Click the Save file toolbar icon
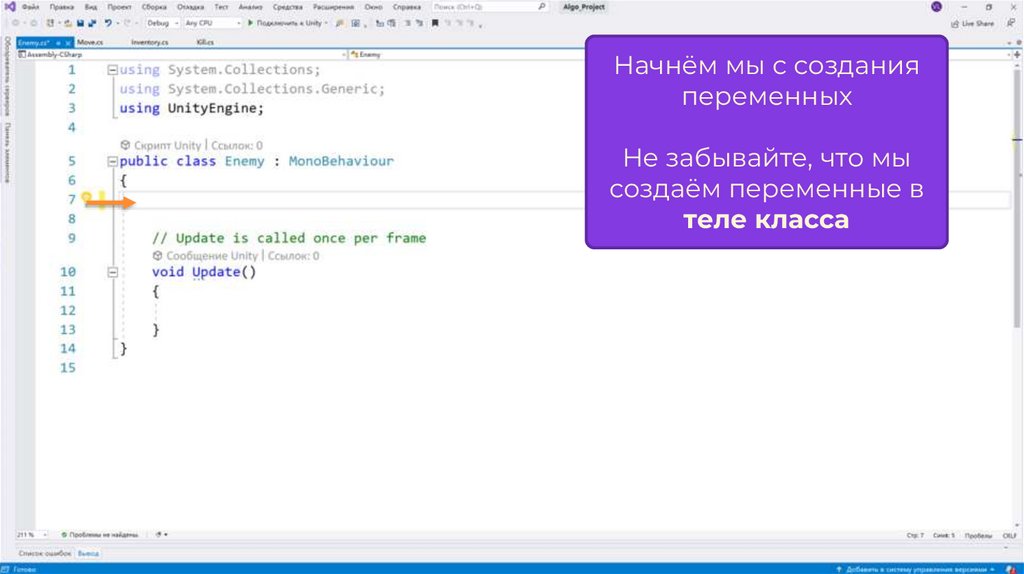Viewport: 1024px width, 574px height. 80,23
